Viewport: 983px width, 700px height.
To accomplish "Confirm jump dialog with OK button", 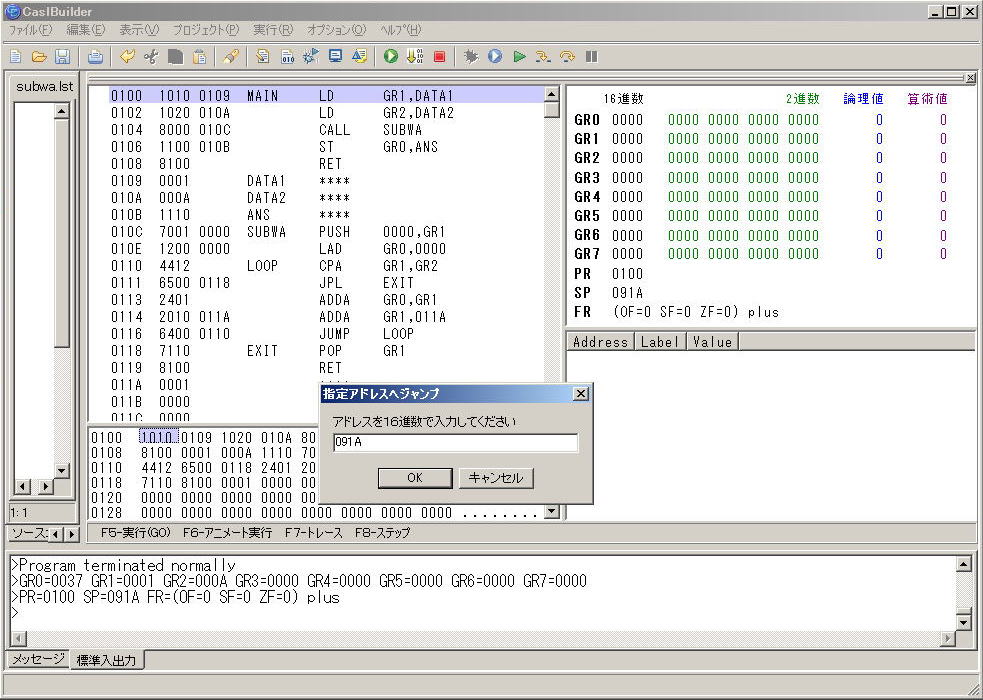I will [x=415, y=478].
